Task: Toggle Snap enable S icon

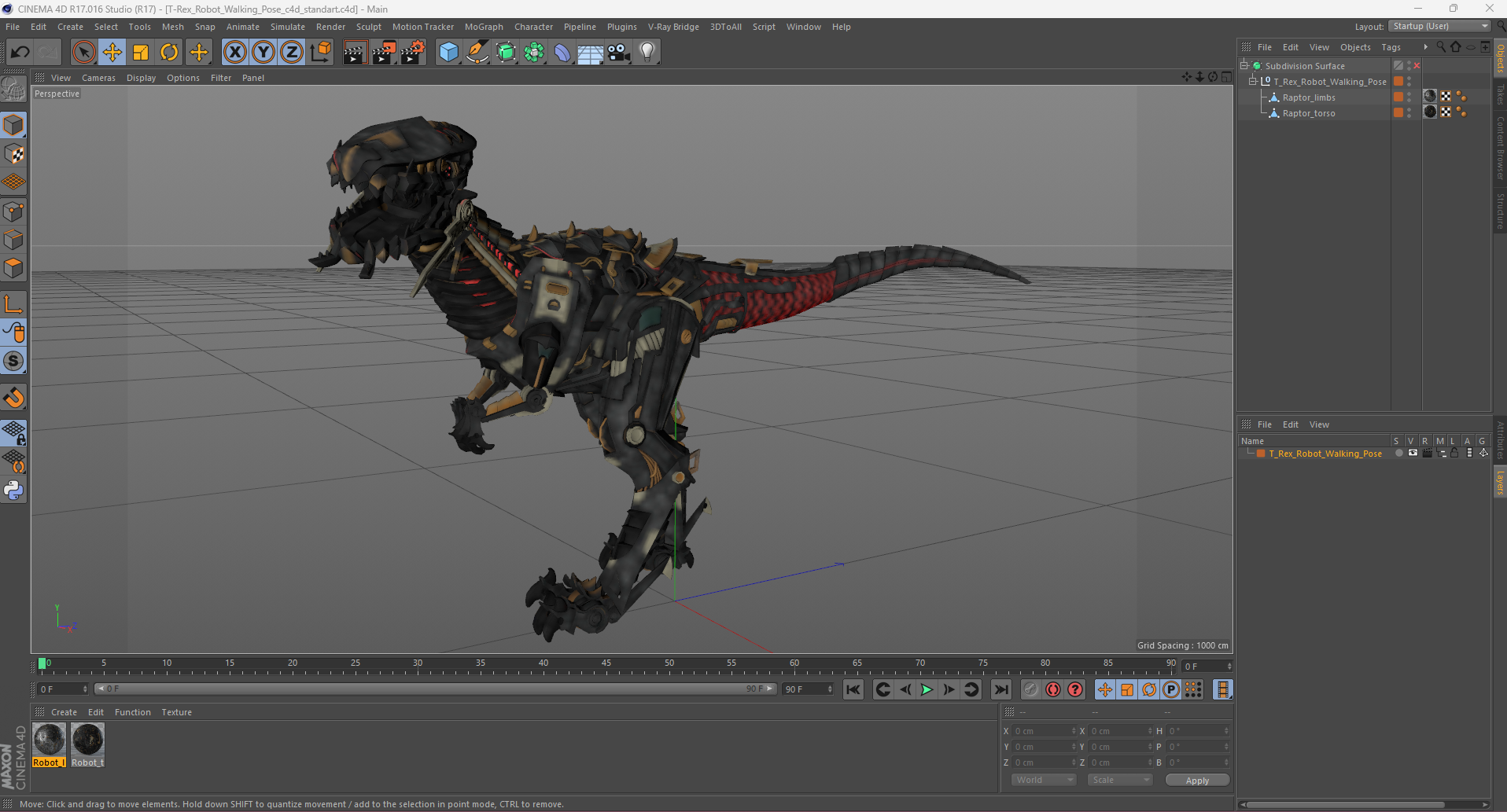Action: pos(14,361)
